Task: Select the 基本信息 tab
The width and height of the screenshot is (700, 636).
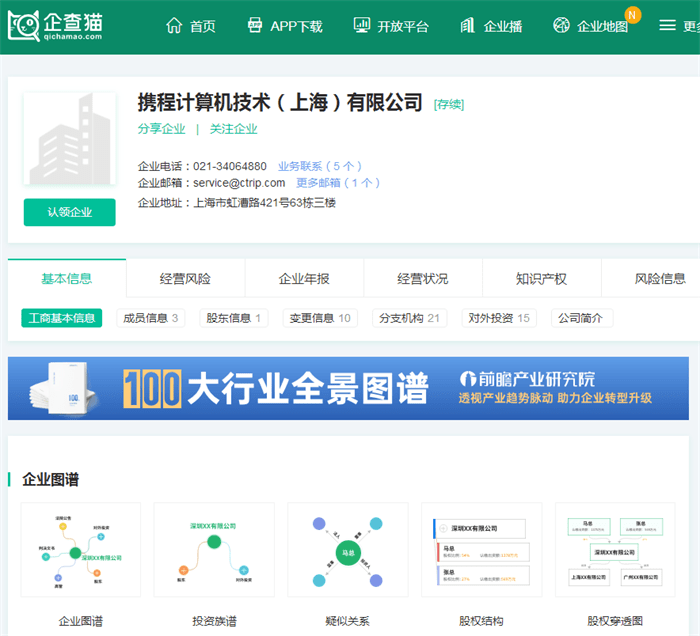Action: click(x=67, y=279)
